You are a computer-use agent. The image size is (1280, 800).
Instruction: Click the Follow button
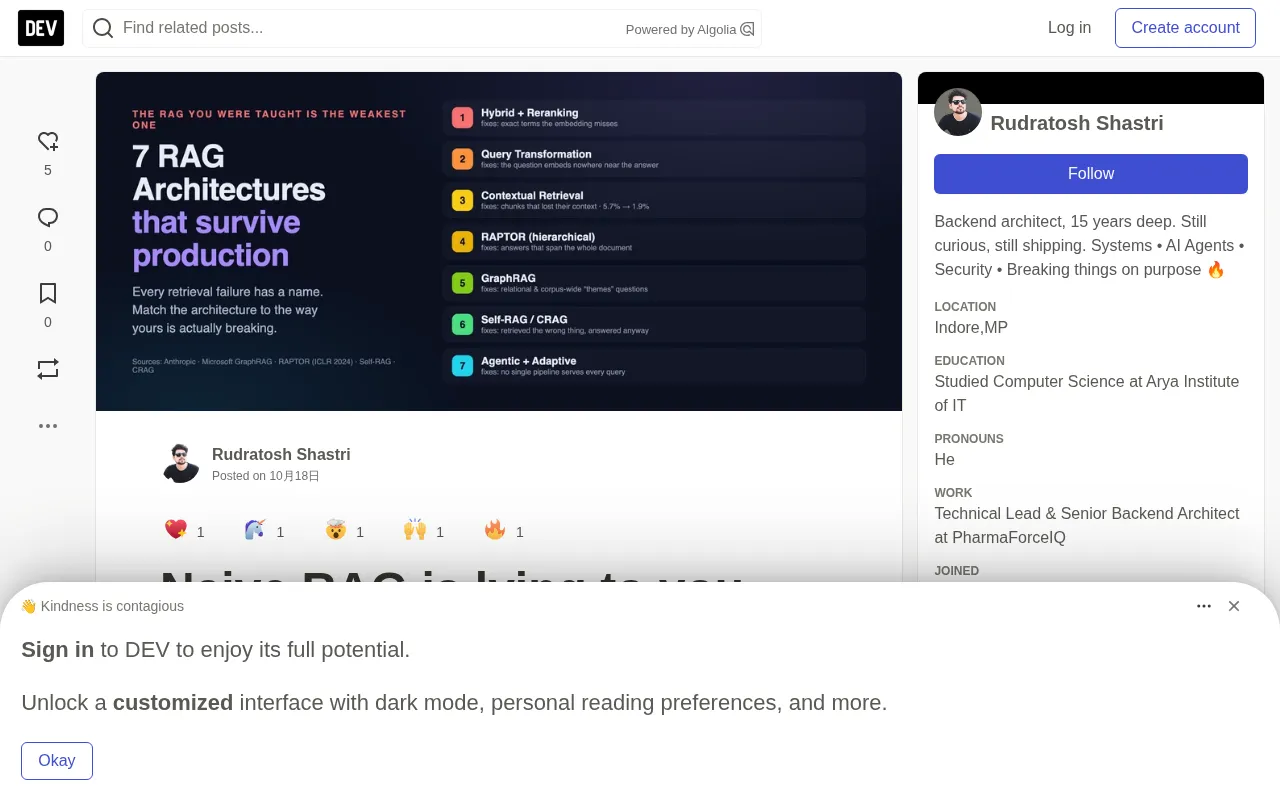(x=1091, y=174)
